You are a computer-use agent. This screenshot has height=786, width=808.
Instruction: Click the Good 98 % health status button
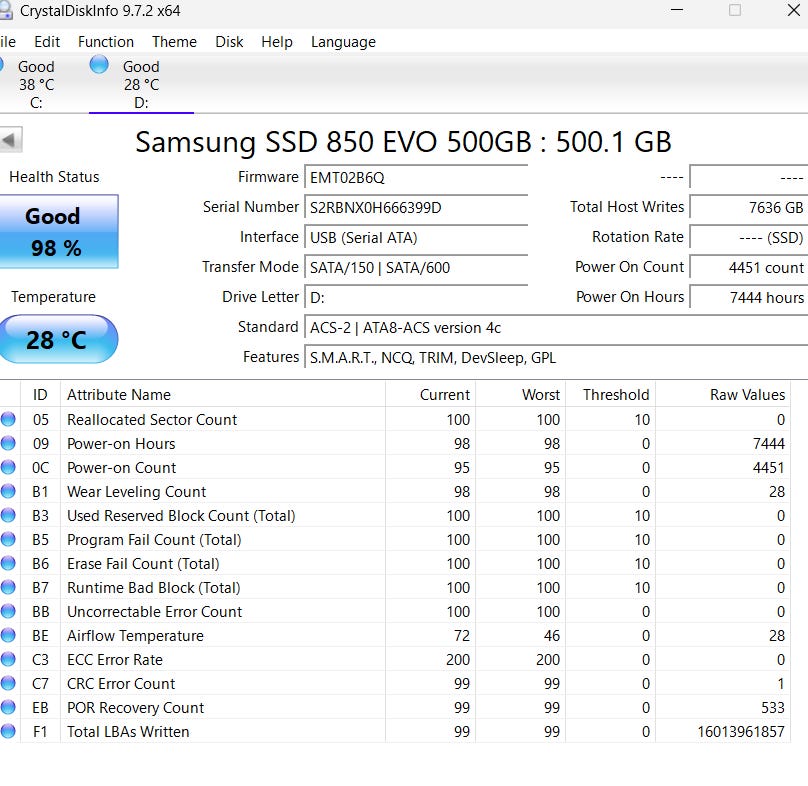point(59,231)
